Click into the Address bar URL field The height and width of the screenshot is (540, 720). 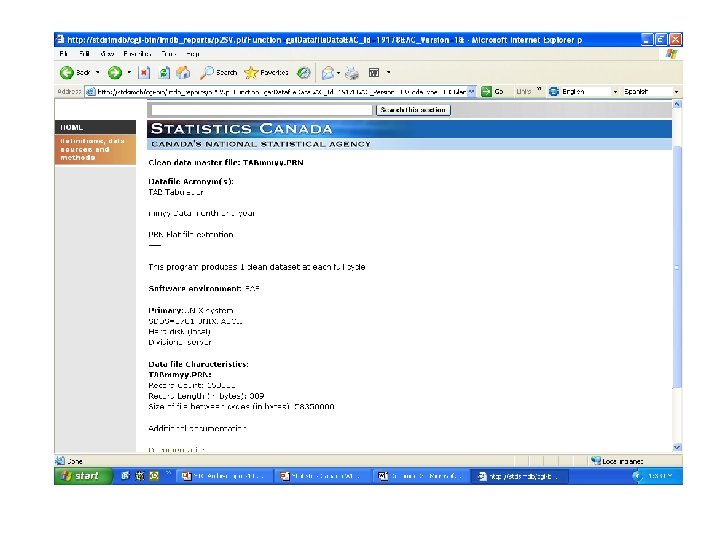[281, 91]
